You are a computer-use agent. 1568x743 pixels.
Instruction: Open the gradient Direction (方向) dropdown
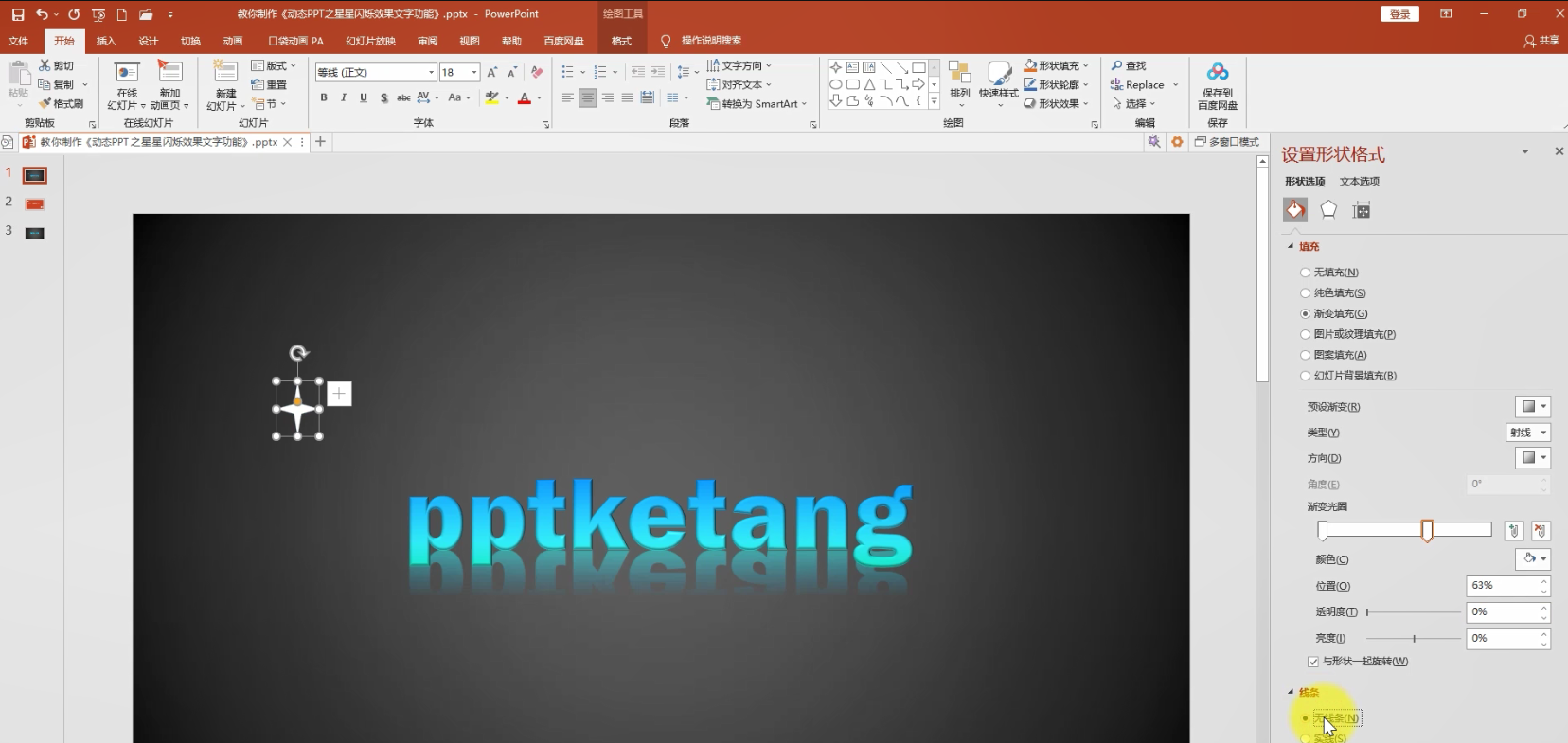tap(1532, 458)
